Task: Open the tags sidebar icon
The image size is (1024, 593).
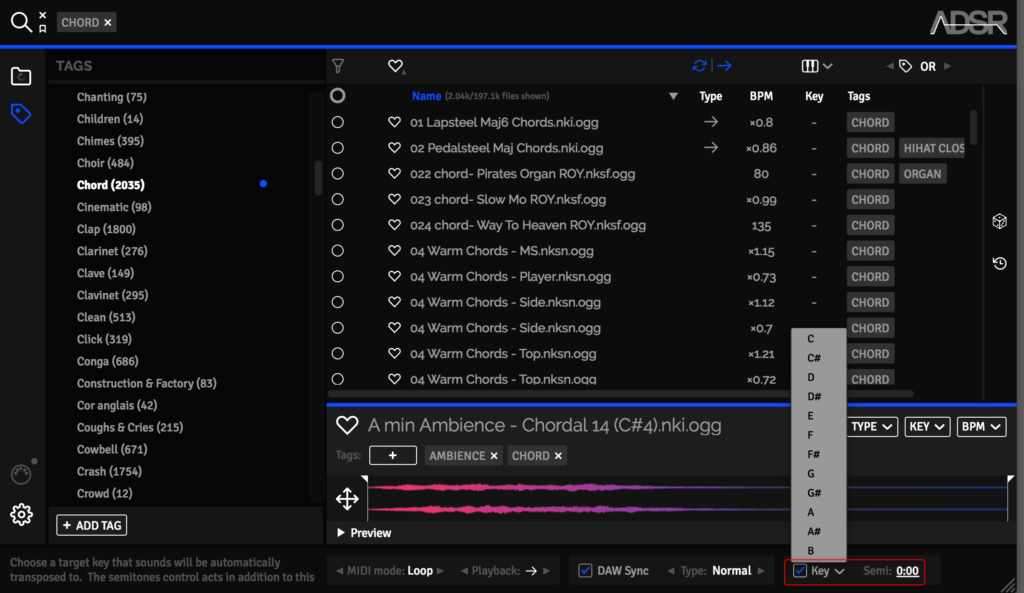Action: 21,114
